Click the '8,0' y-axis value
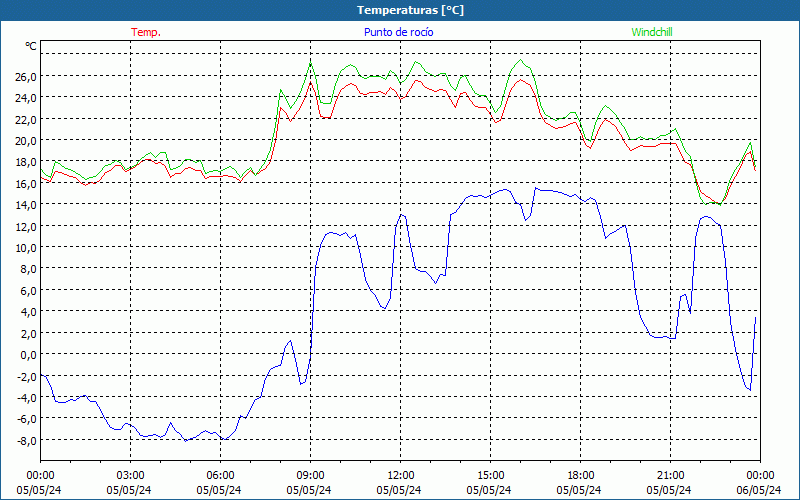800x500 pixels. tap(29, 269)
